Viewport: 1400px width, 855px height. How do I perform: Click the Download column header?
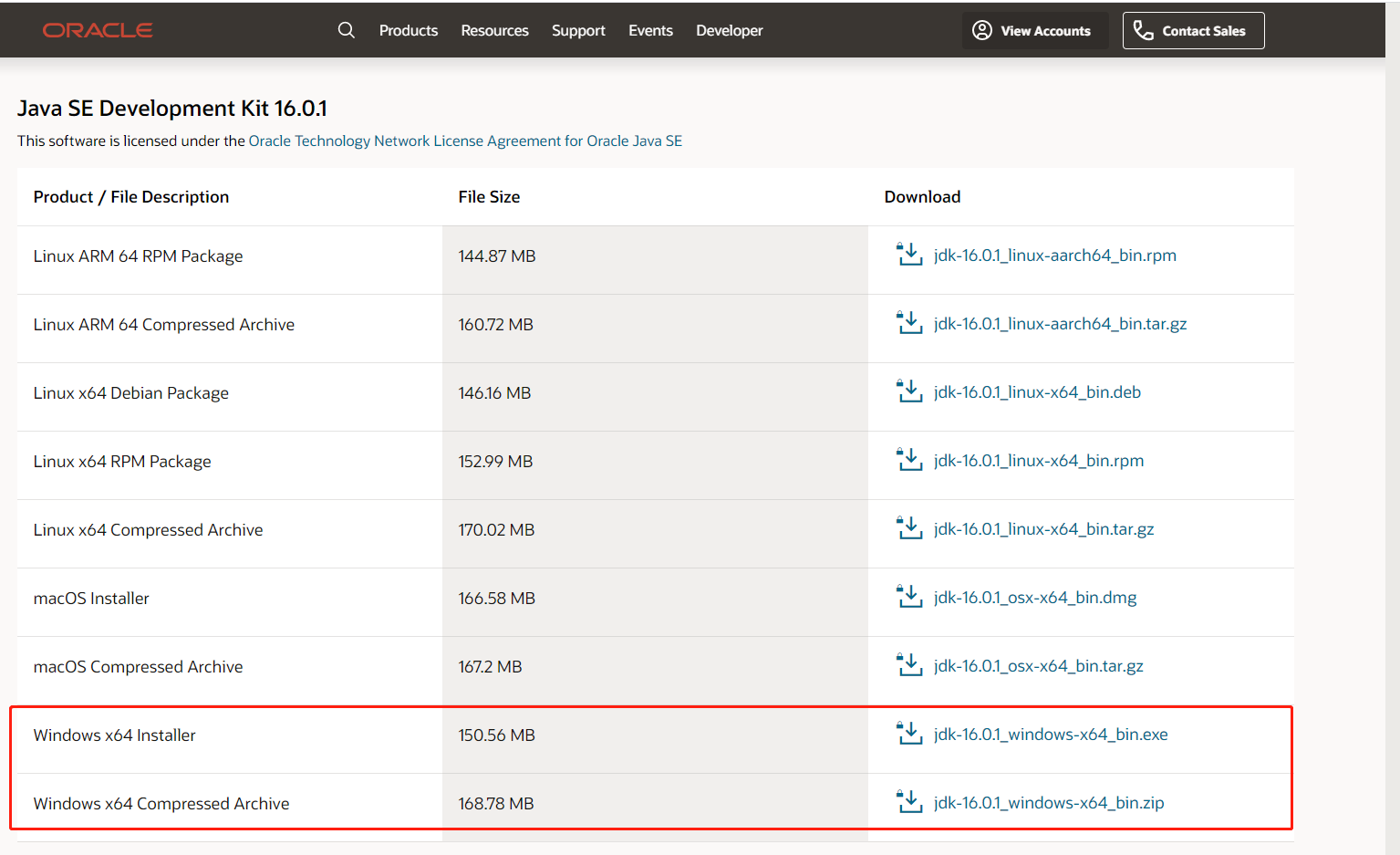click(922, 197)
